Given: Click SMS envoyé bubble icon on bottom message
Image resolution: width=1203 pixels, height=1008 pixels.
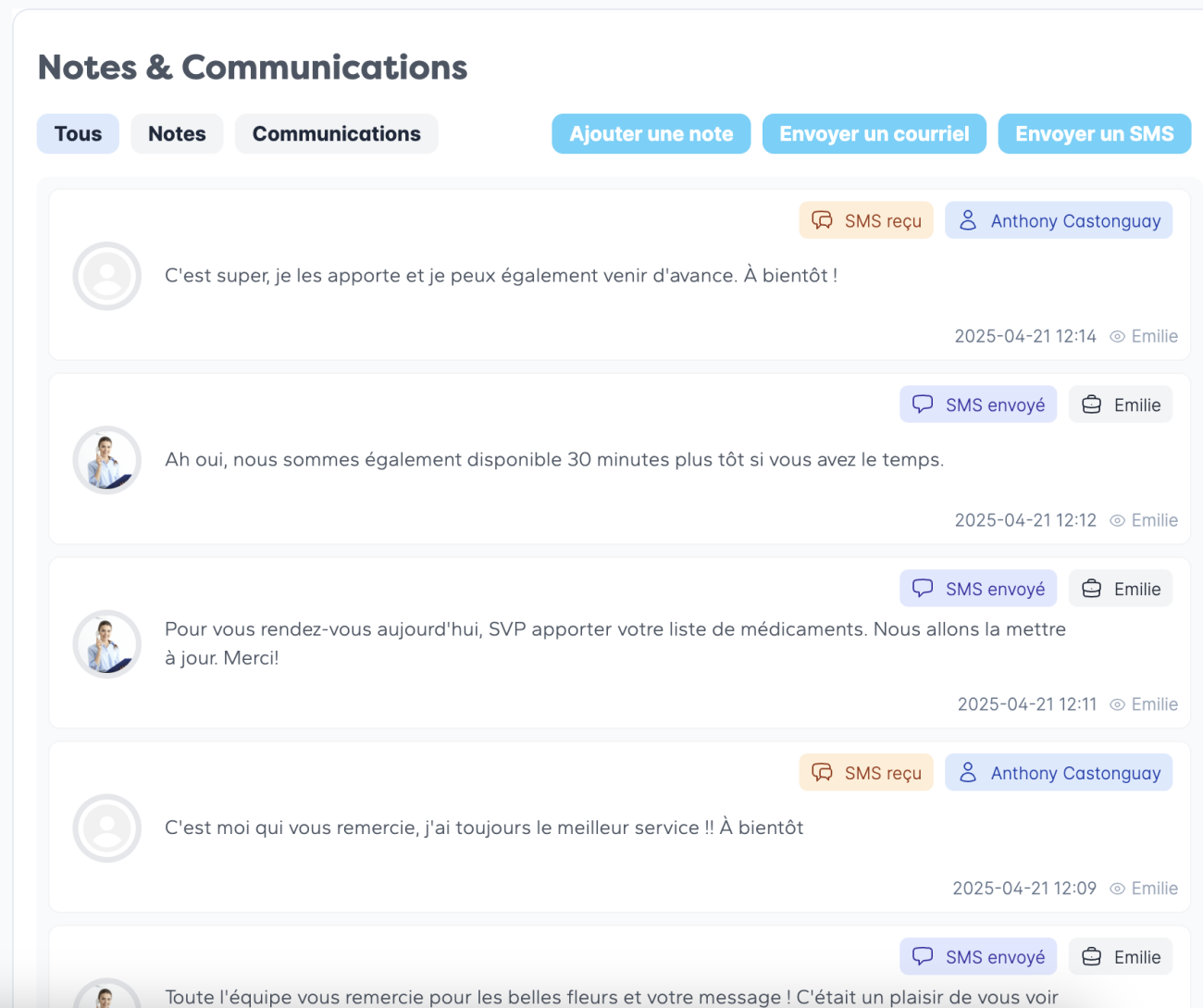Looking at the screenshot, I should [923, 956].
